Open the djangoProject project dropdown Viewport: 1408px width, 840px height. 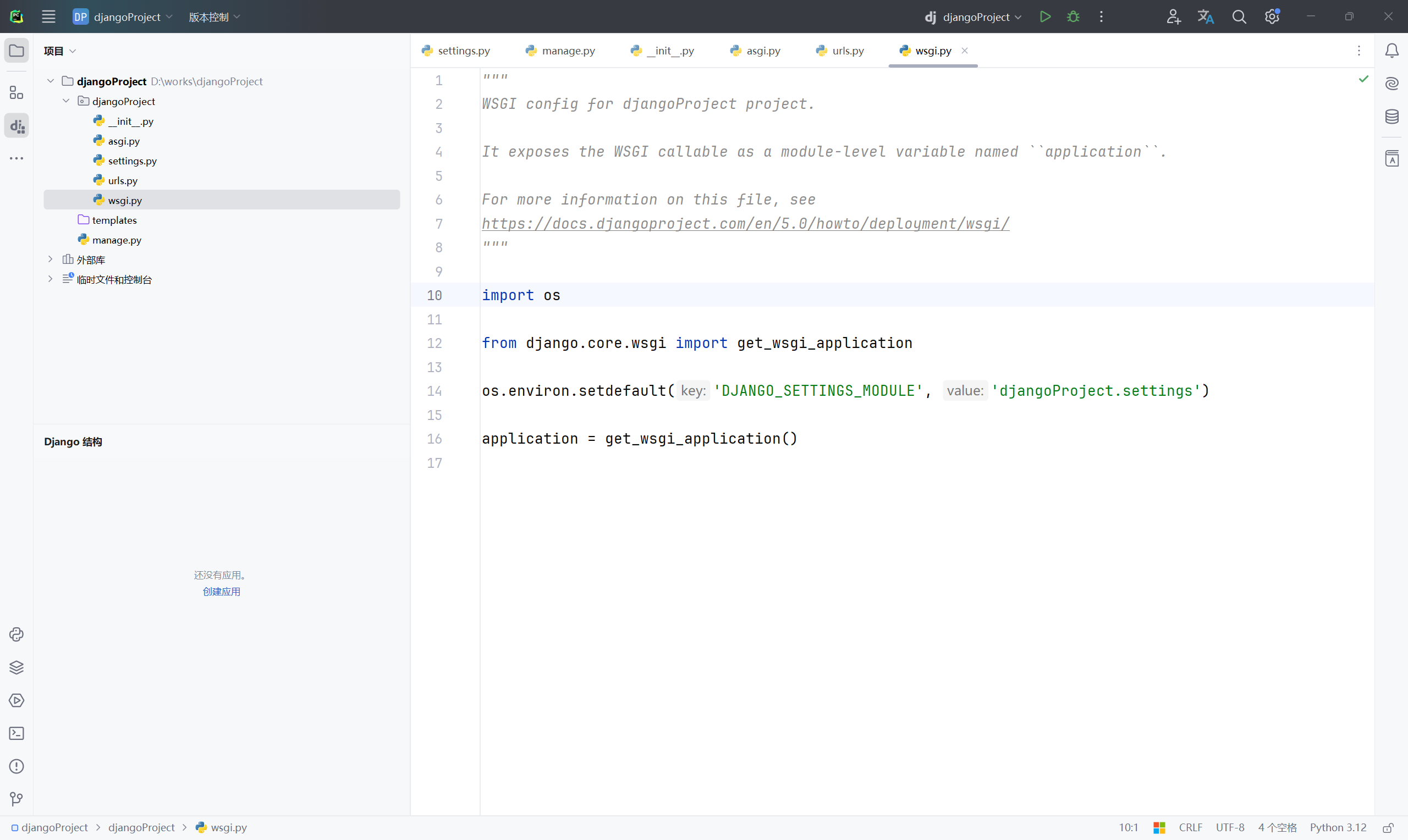pos(123,16)
